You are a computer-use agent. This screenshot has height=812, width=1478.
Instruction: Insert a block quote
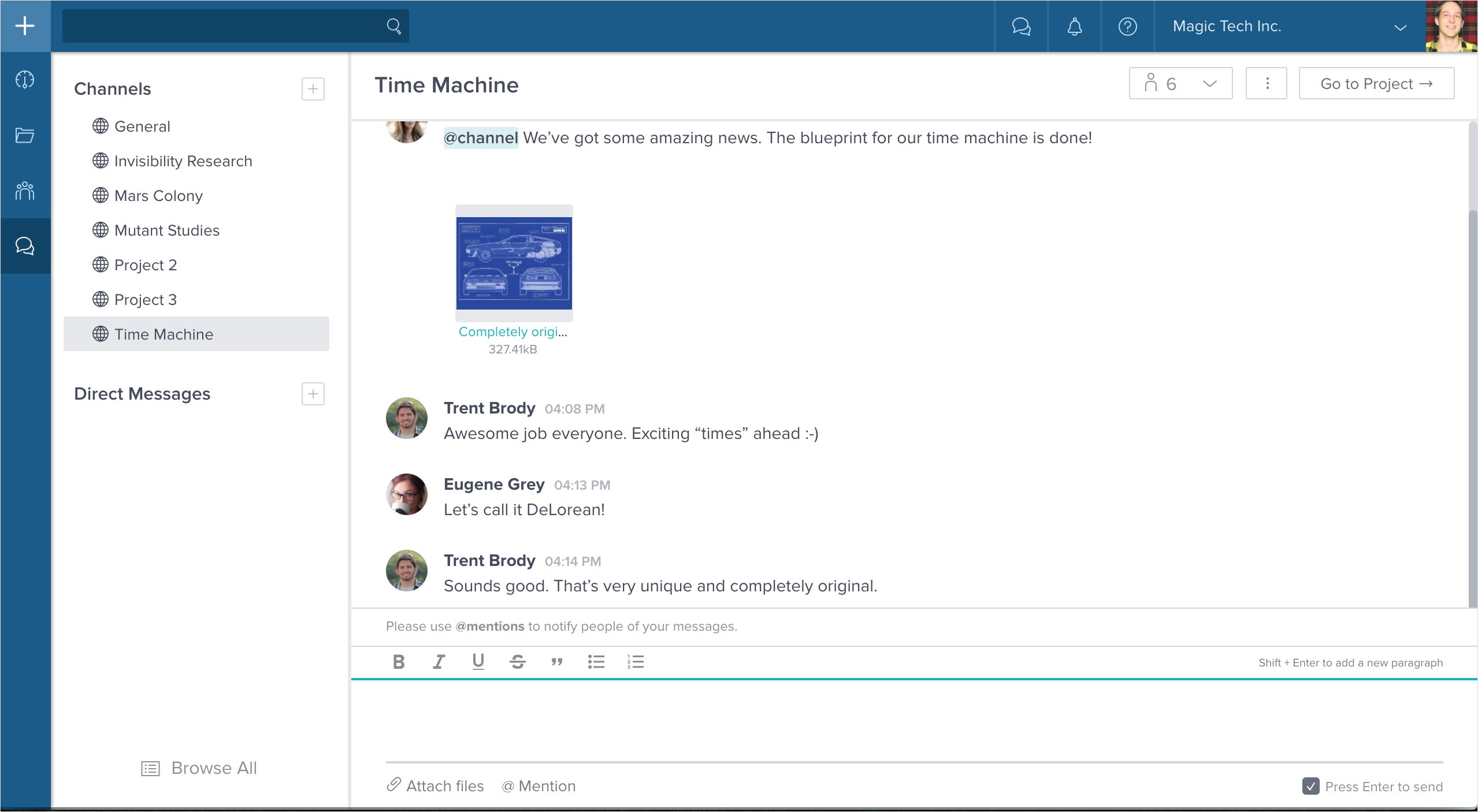pyautogui.click(x=556, y=662)
